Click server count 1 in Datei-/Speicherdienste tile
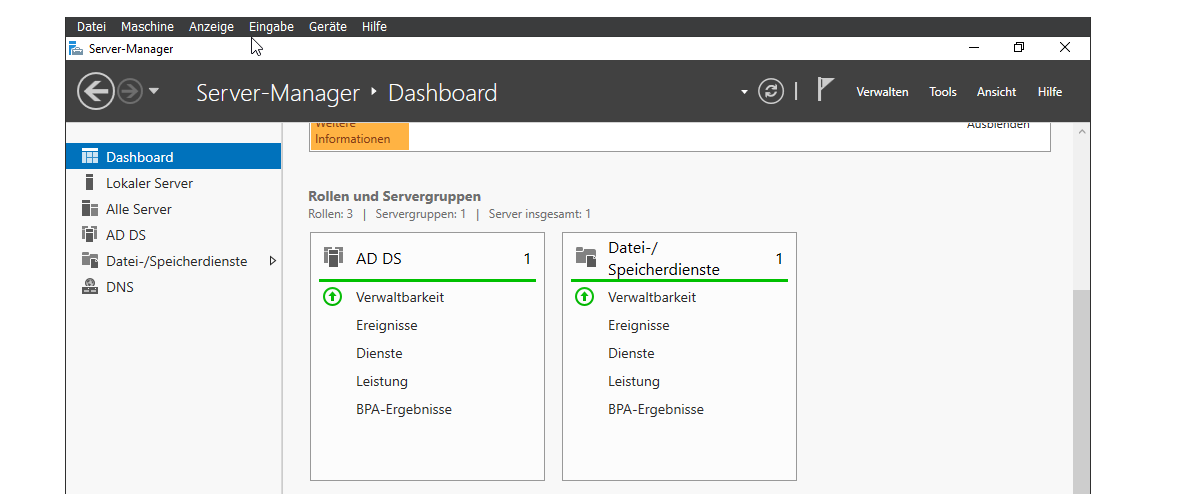Screen dimensions: 1189x494 pos(779,260)
